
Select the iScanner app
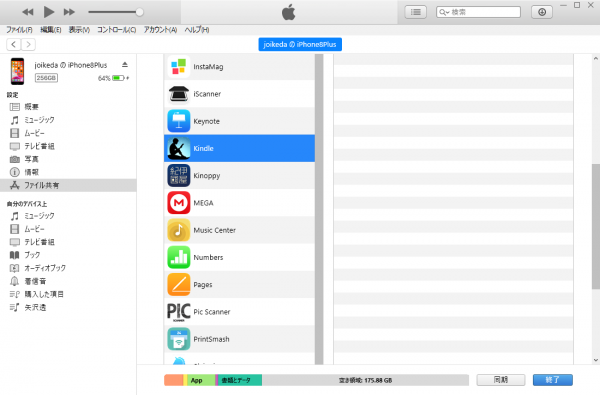click(x=240, y=94)
